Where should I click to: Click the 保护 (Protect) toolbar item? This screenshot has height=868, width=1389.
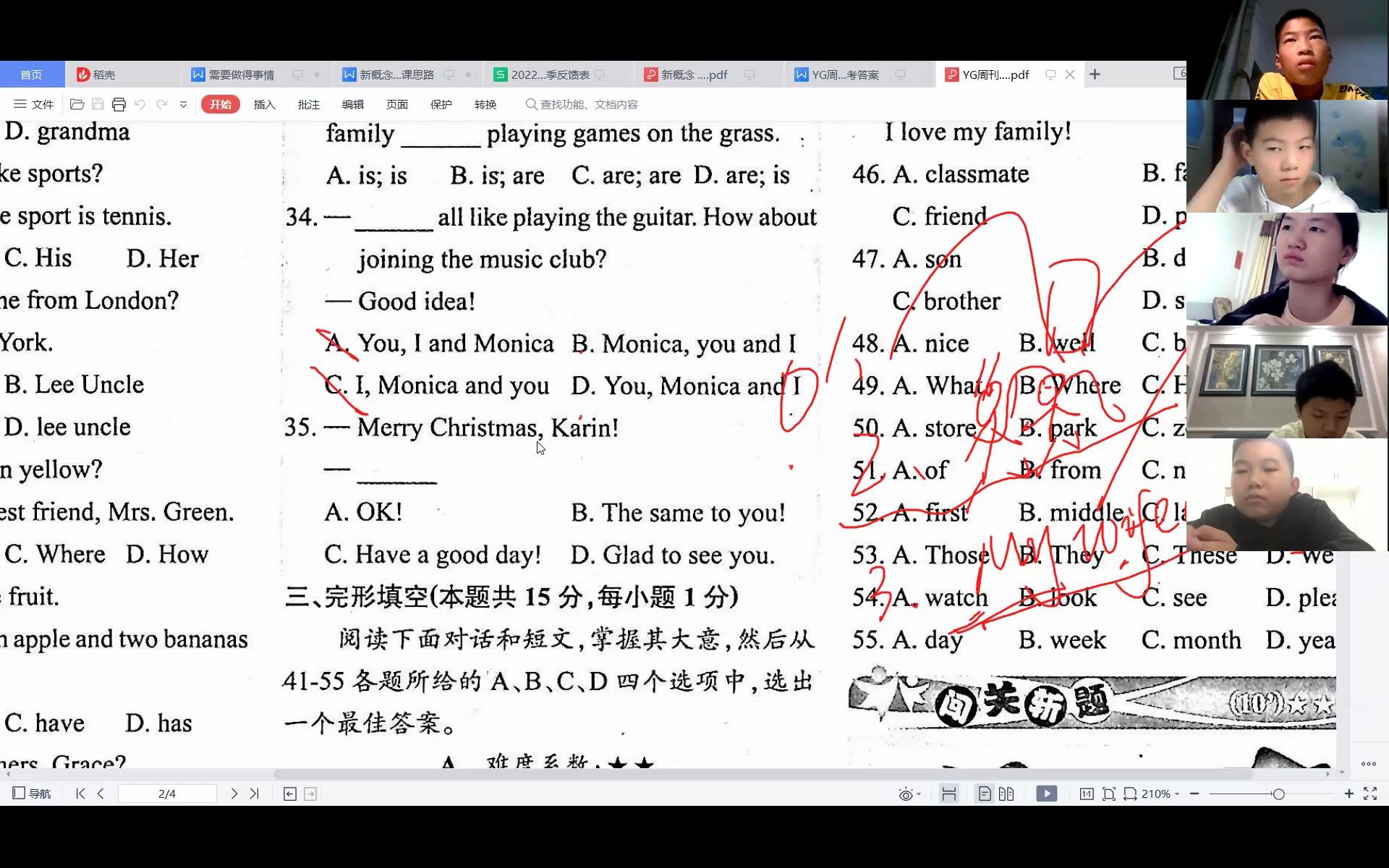tap(442, 104)
